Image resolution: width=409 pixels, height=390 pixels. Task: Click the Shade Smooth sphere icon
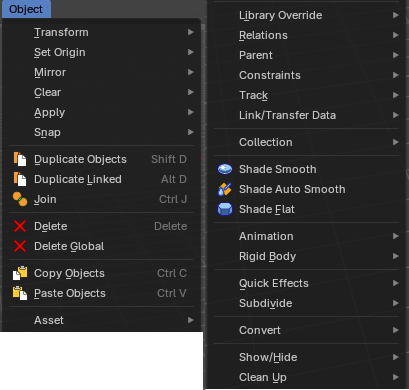pos(225,169)
